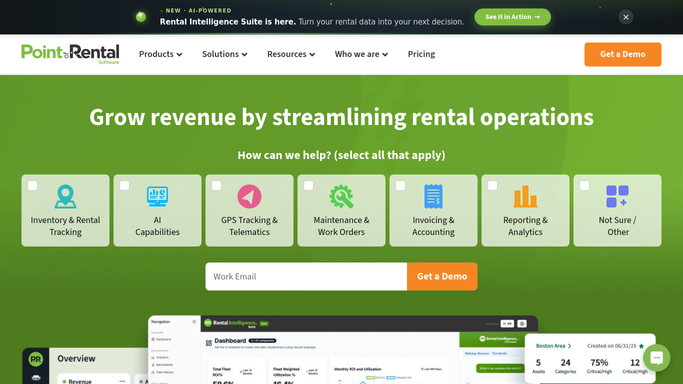Image resolution: width=683 pixels, height=384 pixels.
Task: Click the Inventory & Rental Tracking map pin icon
Action: click(65, 196)
